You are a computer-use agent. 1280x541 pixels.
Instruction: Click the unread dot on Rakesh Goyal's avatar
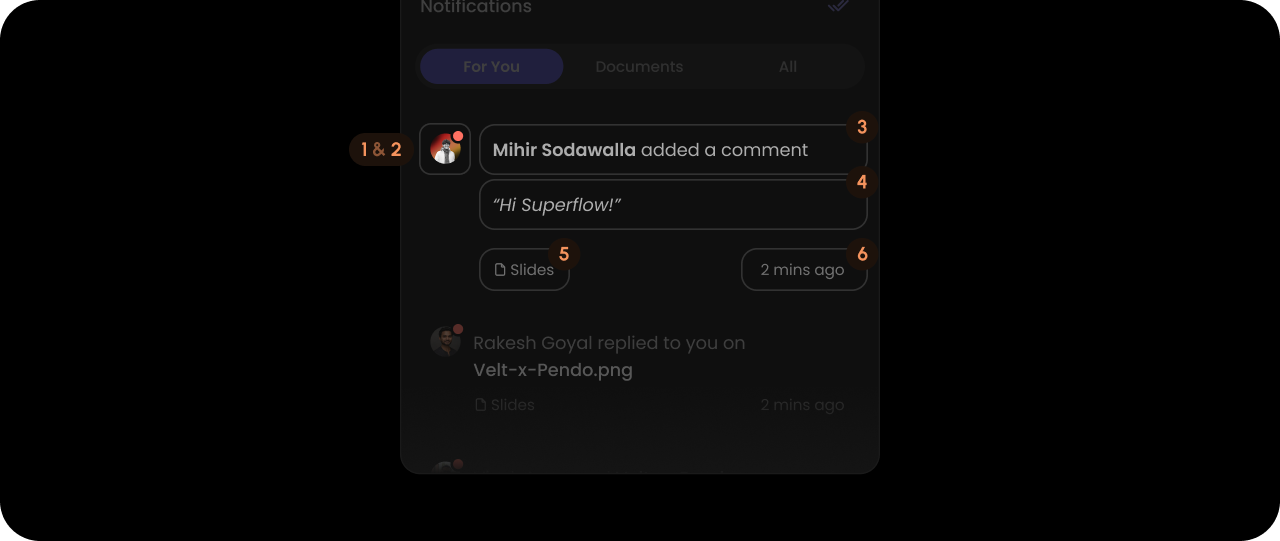(458, 329)
